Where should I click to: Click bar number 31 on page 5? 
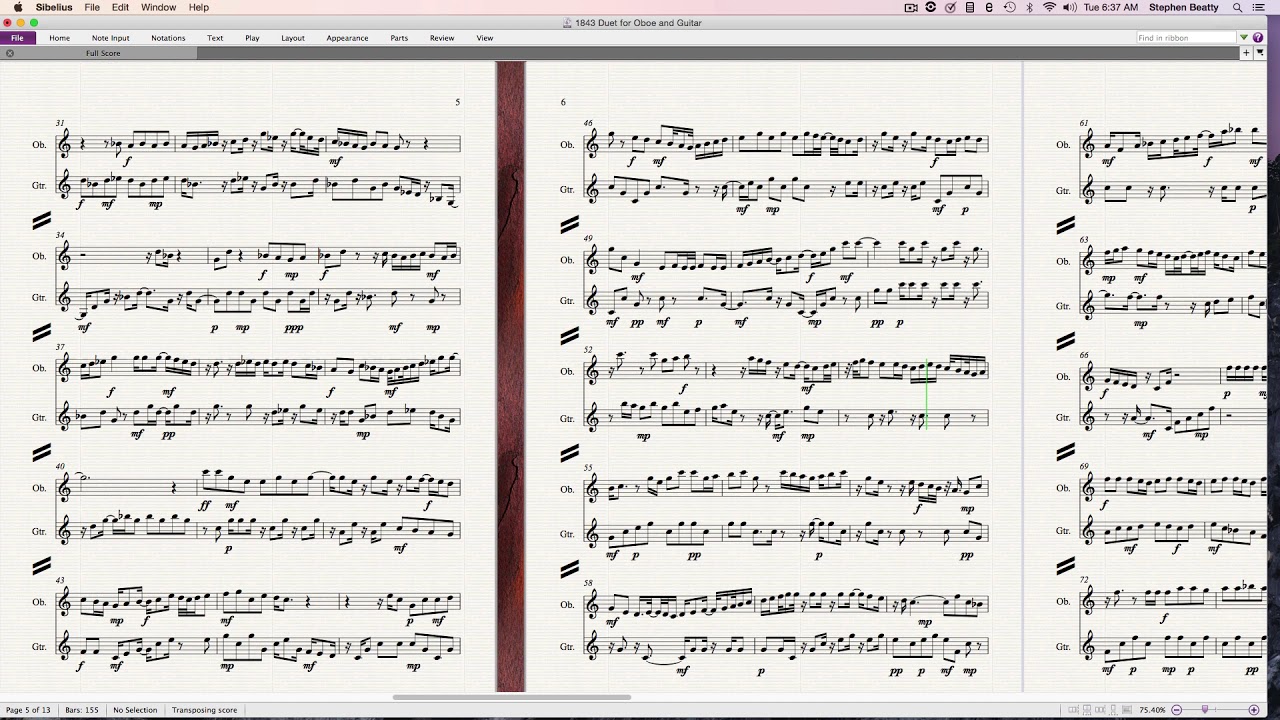[x=60, y=123]
